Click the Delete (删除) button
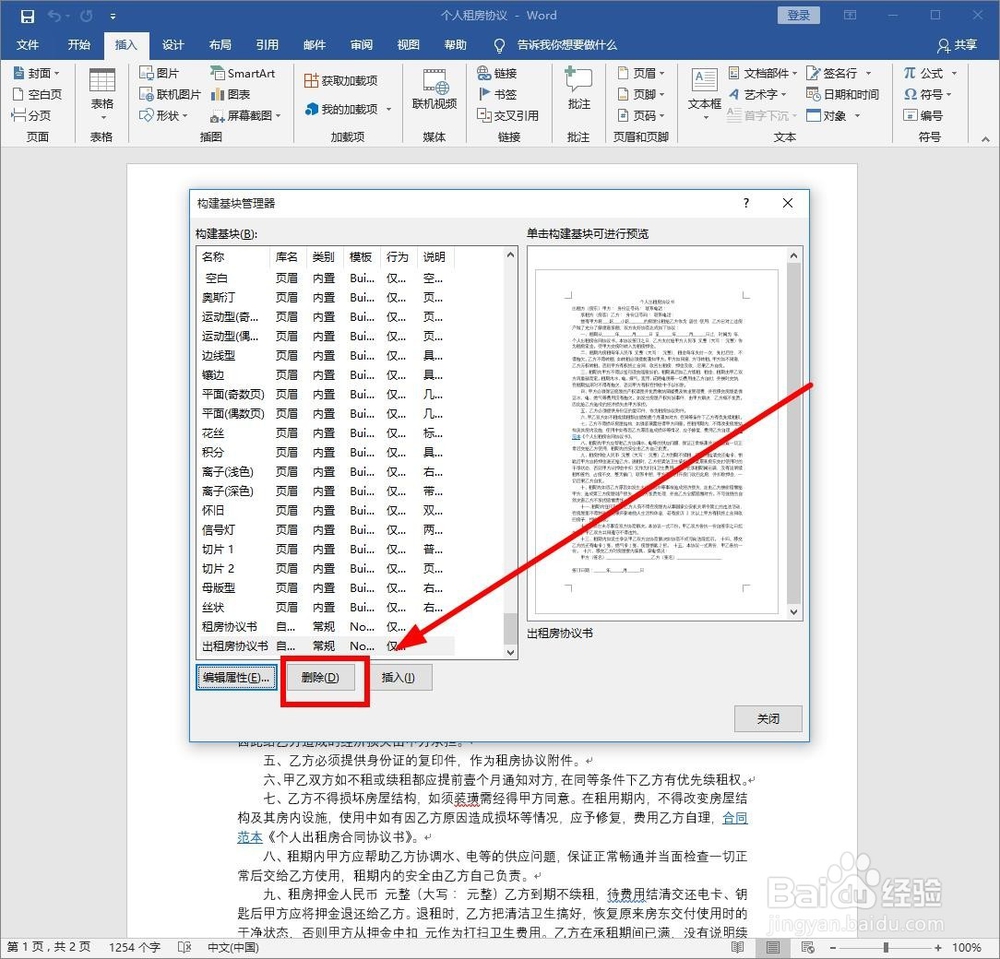Screen dimensions: 1000x959 point(320,678)
